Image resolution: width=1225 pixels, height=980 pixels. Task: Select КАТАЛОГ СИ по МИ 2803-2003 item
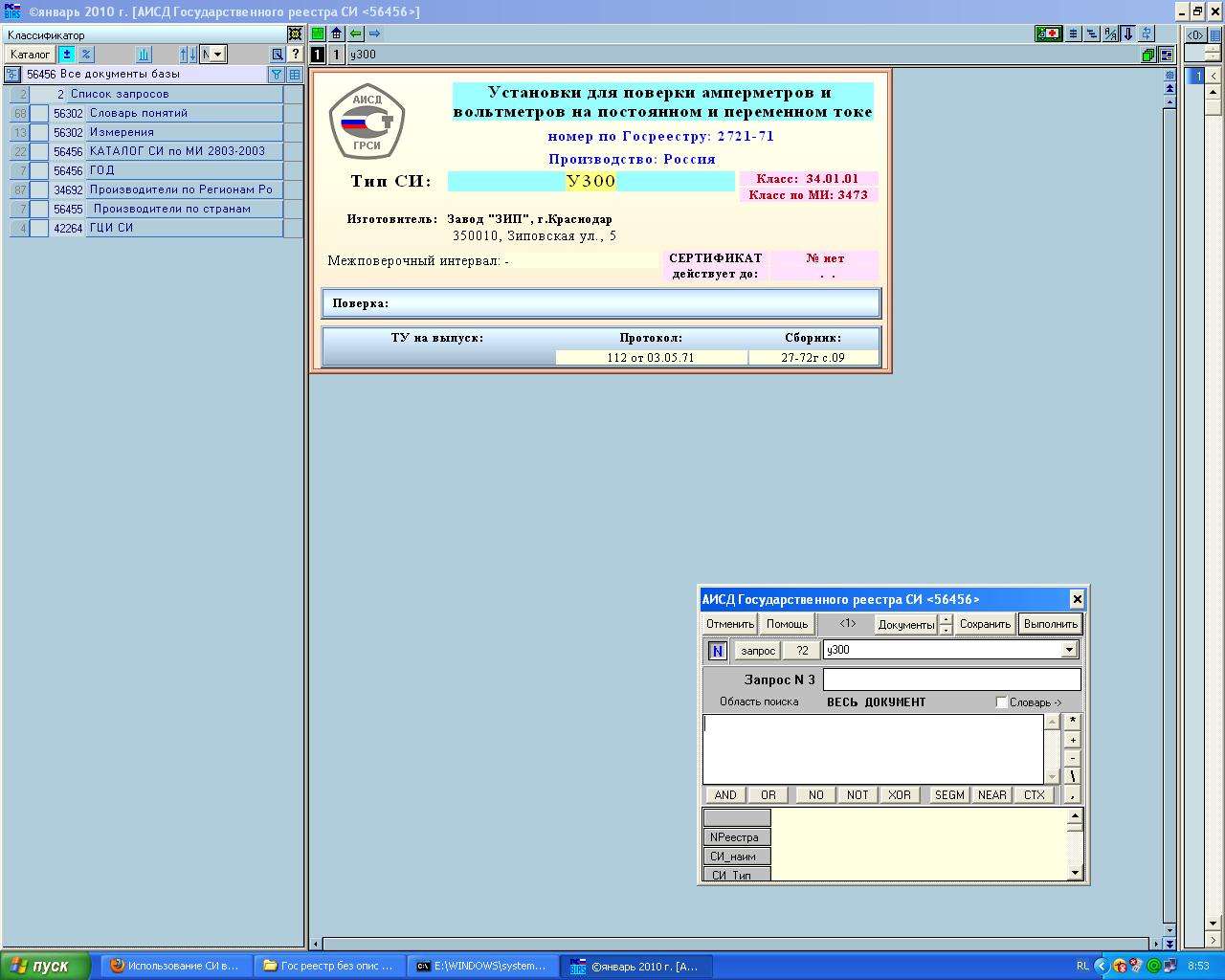point(177,151)
